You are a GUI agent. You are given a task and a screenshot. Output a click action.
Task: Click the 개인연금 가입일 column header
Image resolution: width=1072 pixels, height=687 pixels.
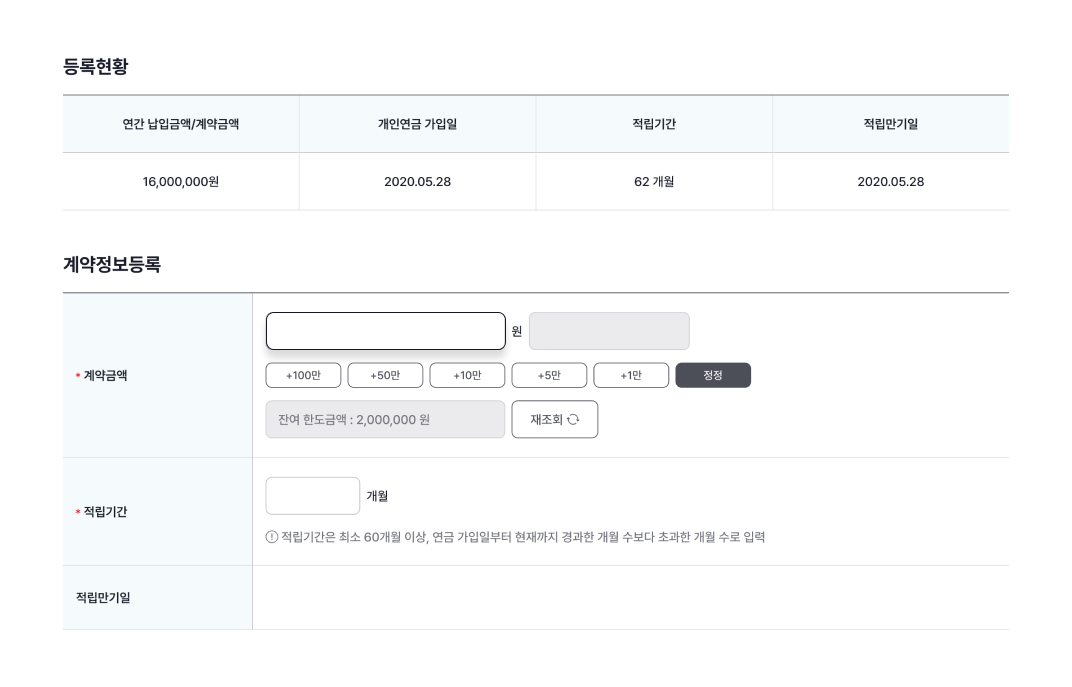tap(418, 124)
